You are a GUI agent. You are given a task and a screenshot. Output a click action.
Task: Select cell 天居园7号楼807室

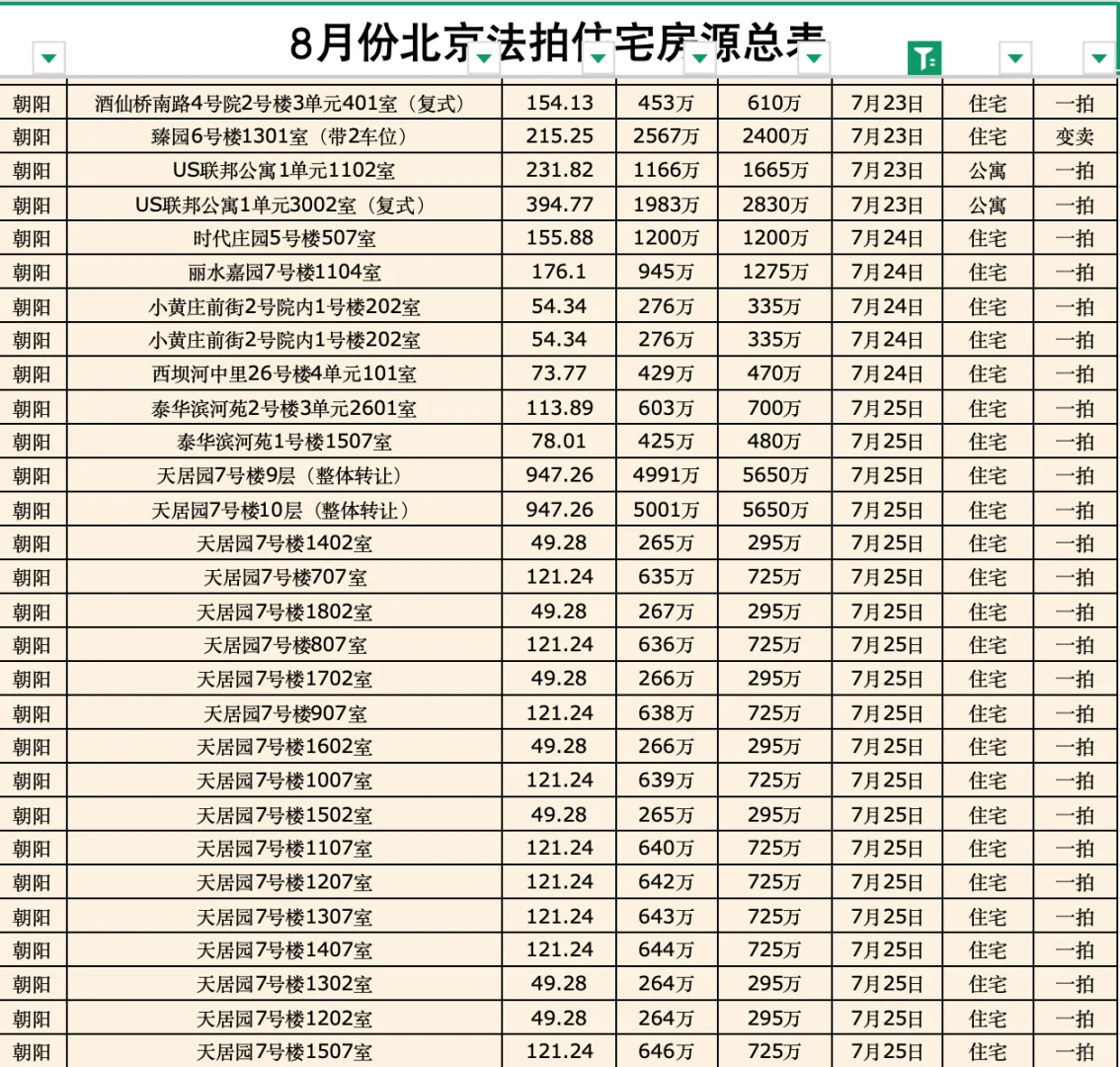click(284, 645)
